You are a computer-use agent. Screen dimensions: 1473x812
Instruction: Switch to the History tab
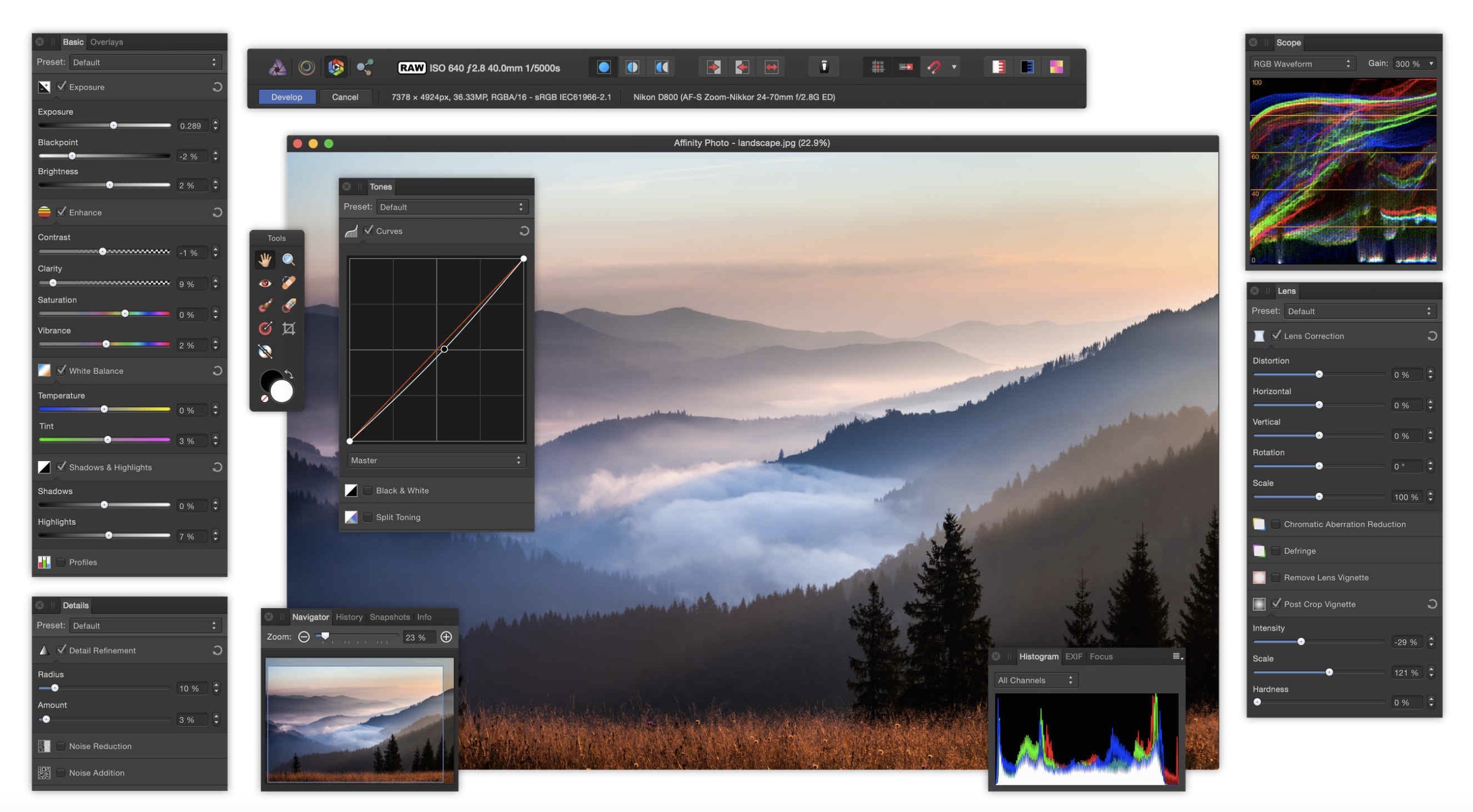coord(349,617)
